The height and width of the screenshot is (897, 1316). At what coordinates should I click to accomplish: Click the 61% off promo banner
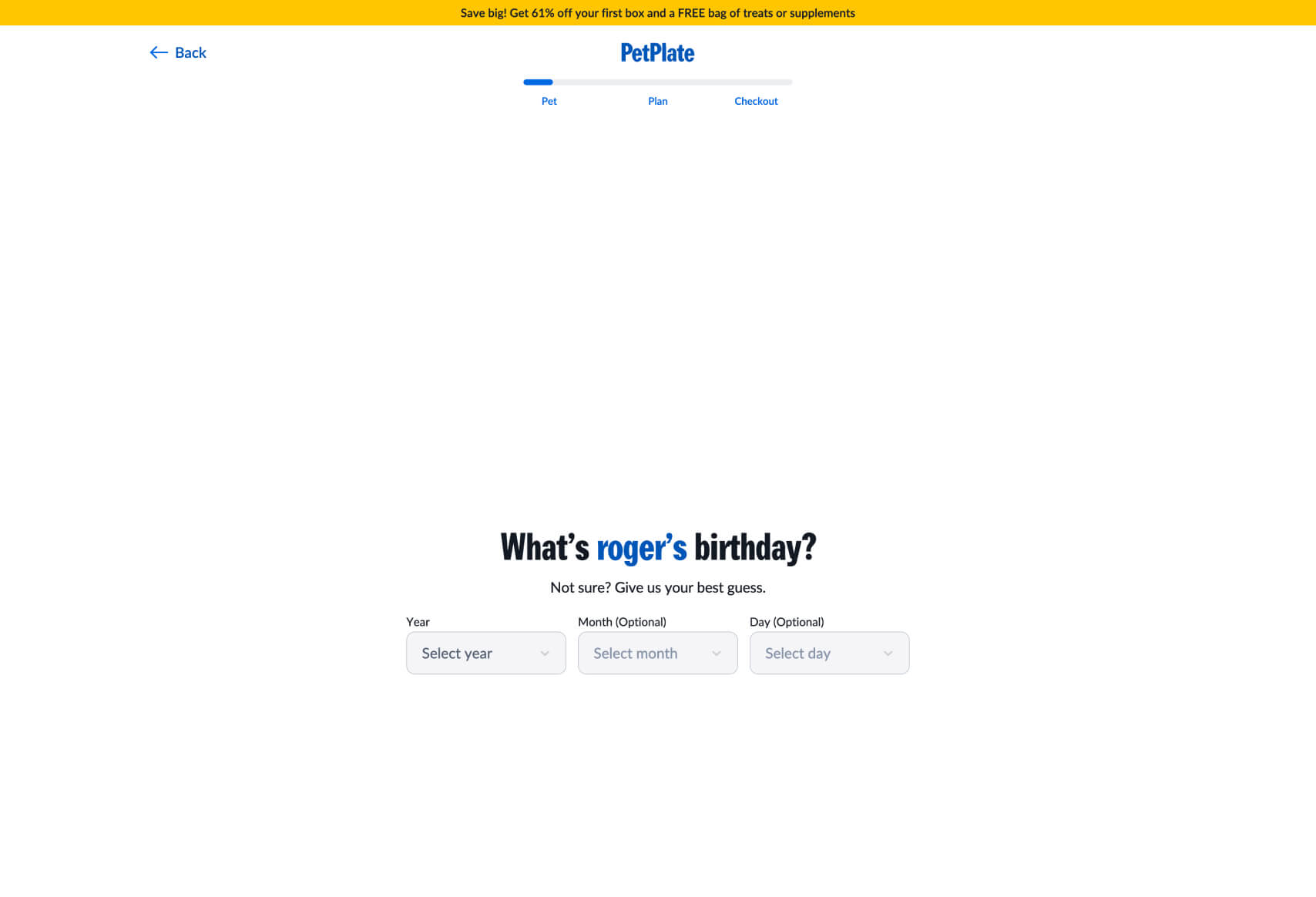(658, 12)
